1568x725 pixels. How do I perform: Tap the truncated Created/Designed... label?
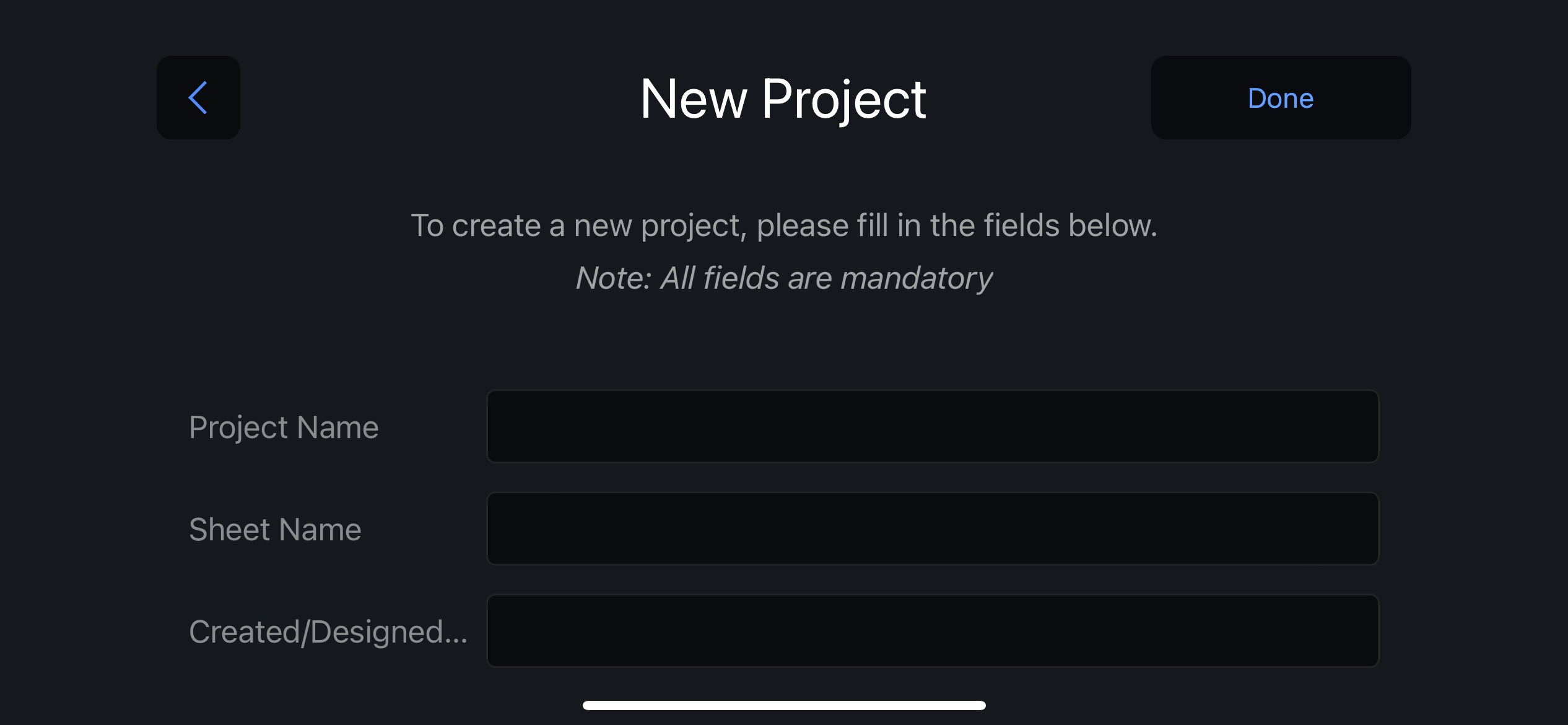(x=328, y=632)
